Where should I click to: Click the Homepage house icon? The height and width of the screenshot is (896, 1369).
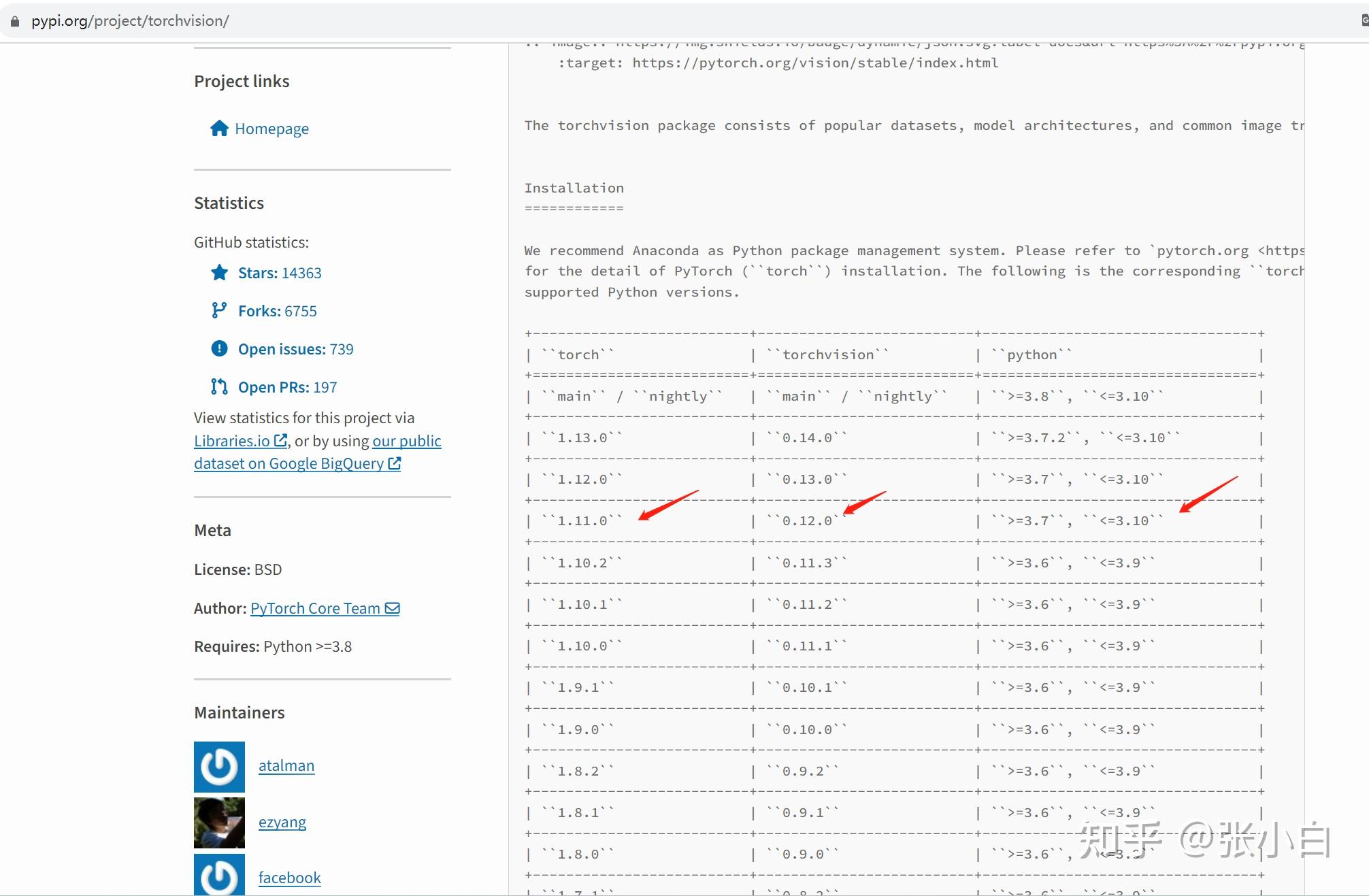[219, 128]
